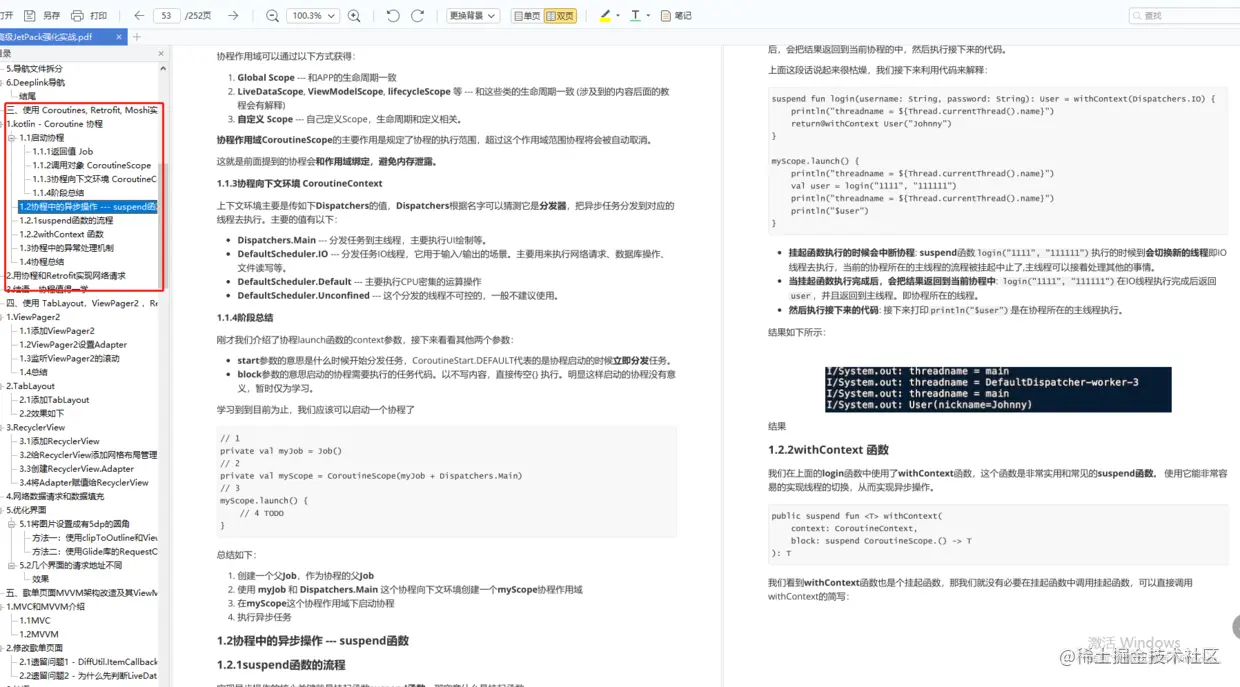Open outline item 4.网络数据请求和数据填充
1240x687 pixels.
(55, 496)
